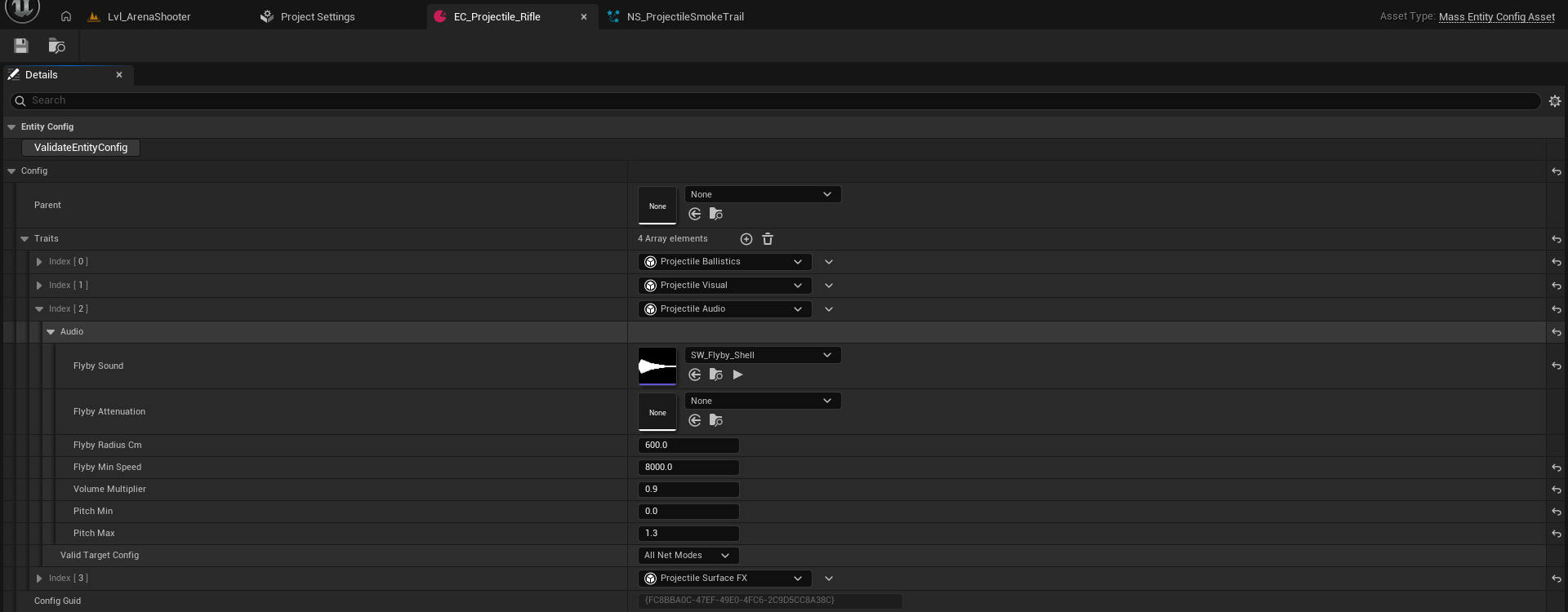Reset Flyby Sound to default
1568x612 pixels.
(1557, 366)
